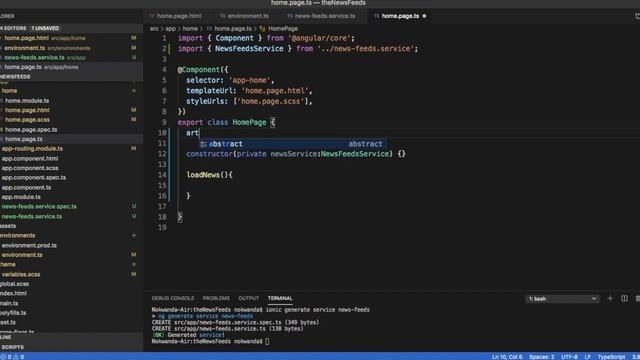Expand the NPM SCRIPTS section

(71, 347)
